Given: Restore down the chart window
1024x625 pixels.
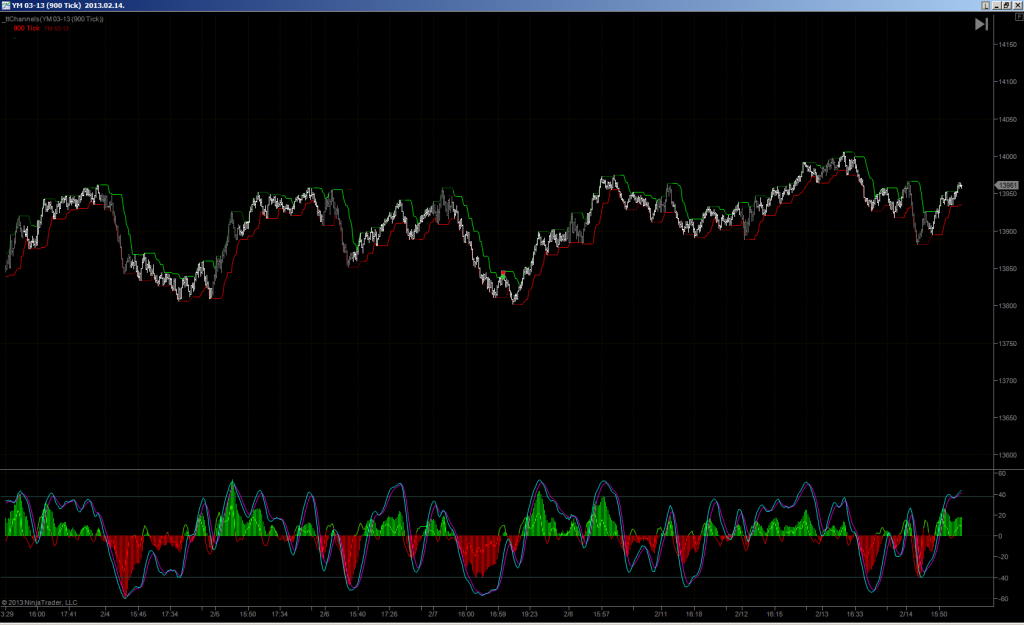Looking at the screenshot, I should tap(1007, 5).
